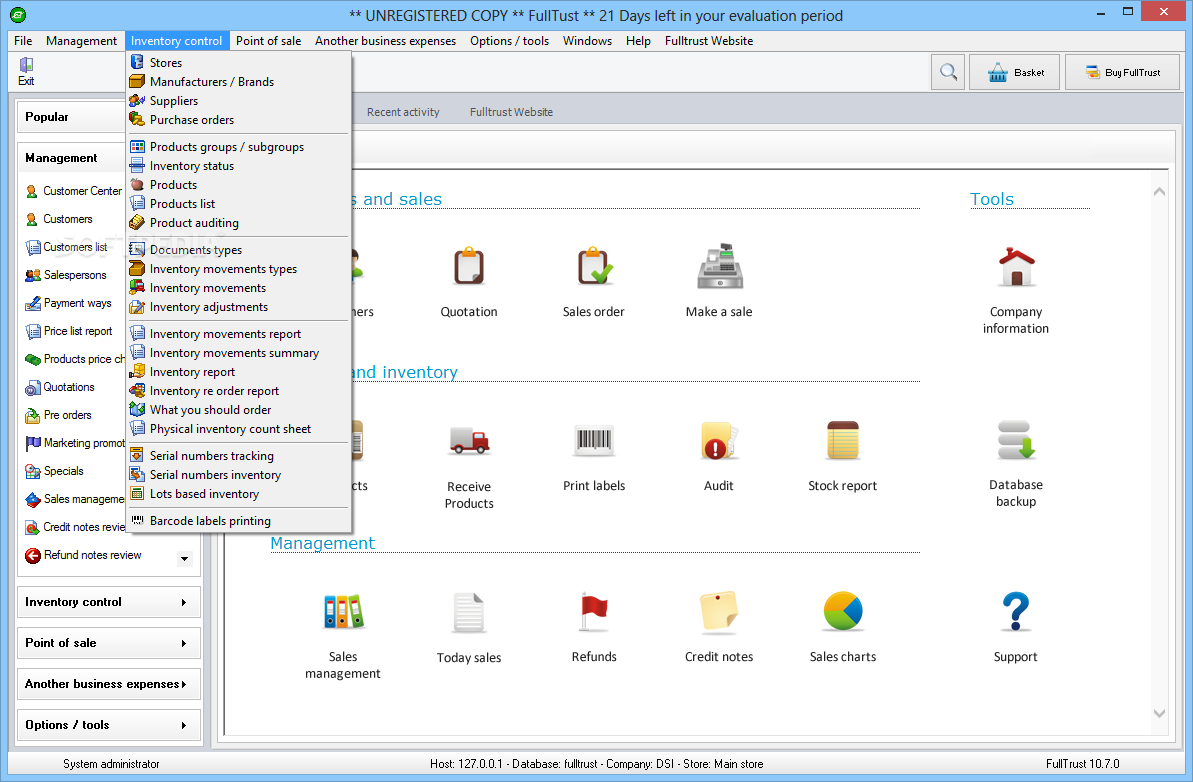Open the Quotation icon

pos(469,268)
